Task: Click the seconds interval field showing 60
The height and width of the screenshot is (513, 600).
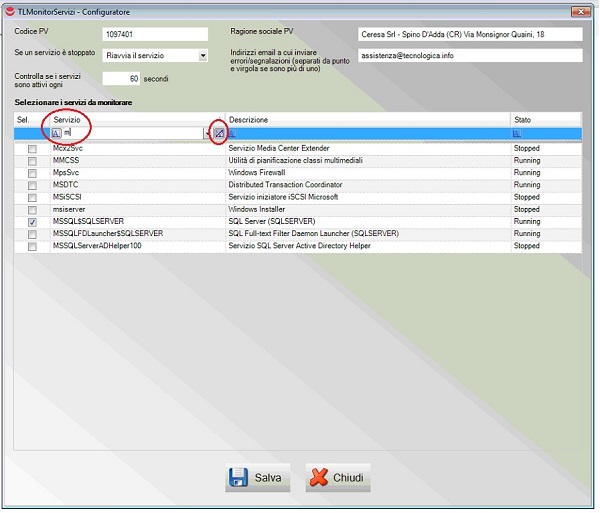Action: coord(122,78)
